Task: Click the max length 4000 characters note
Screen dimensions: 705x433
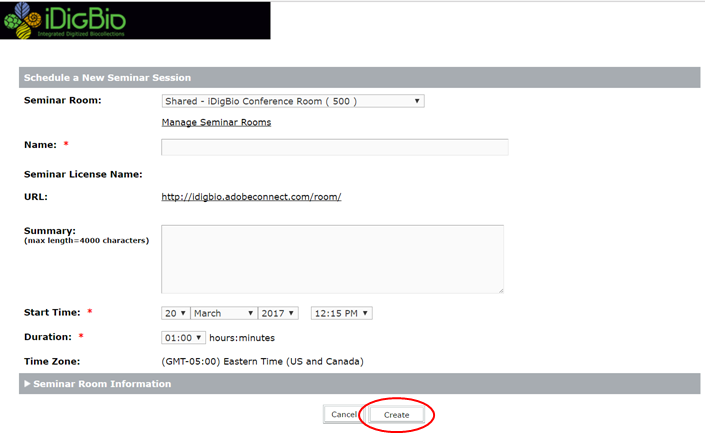Action: click(x=86, y=241)
